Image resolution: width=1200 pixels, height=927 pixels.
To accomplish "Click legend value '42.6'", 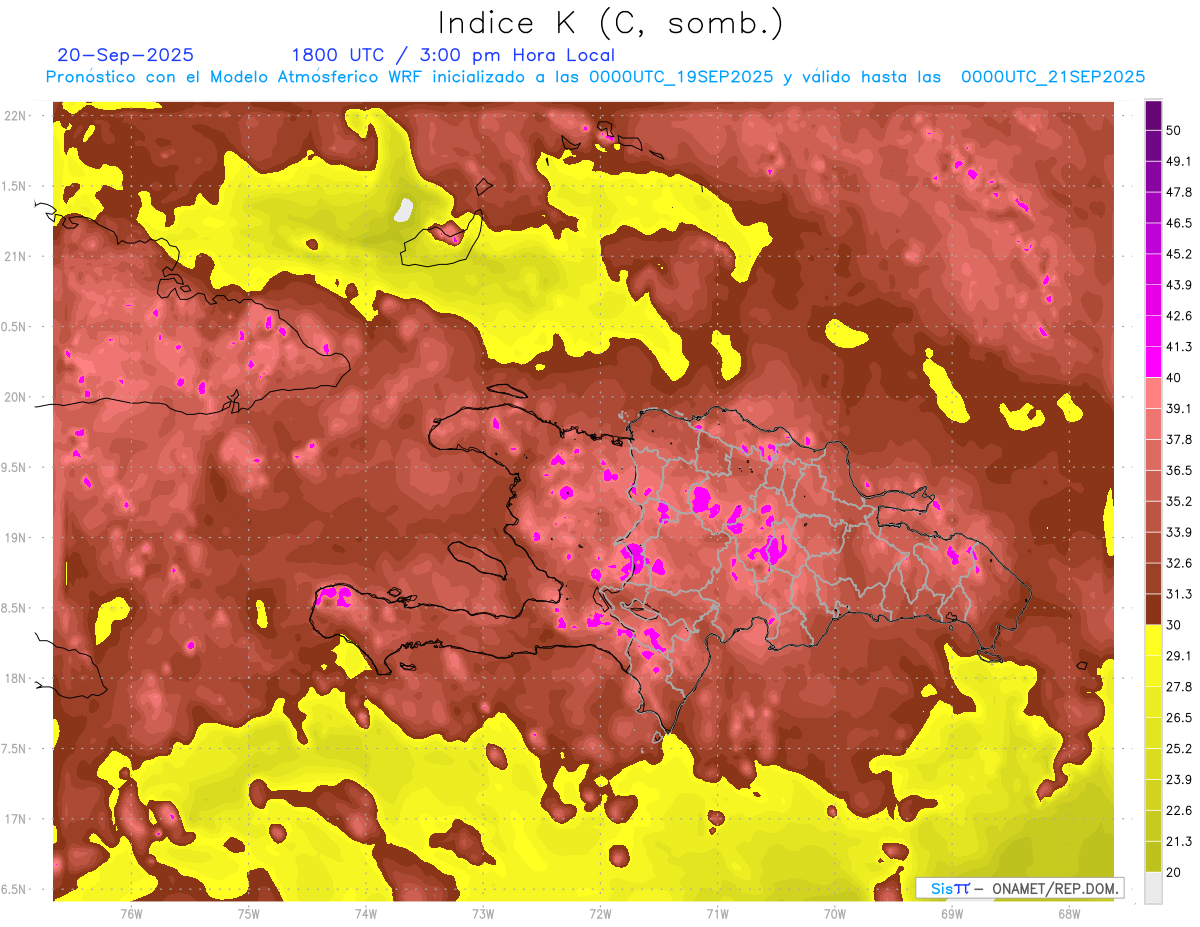I will coord(1179,316).
